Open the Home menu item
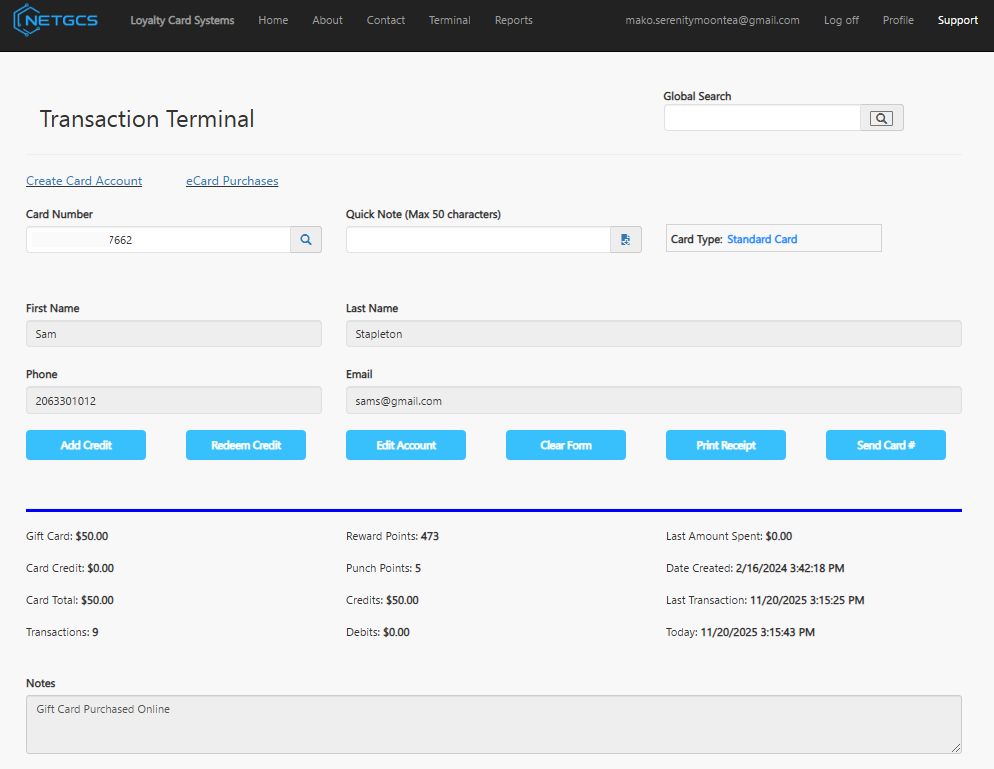994x769 pixels. click(273, 20)
